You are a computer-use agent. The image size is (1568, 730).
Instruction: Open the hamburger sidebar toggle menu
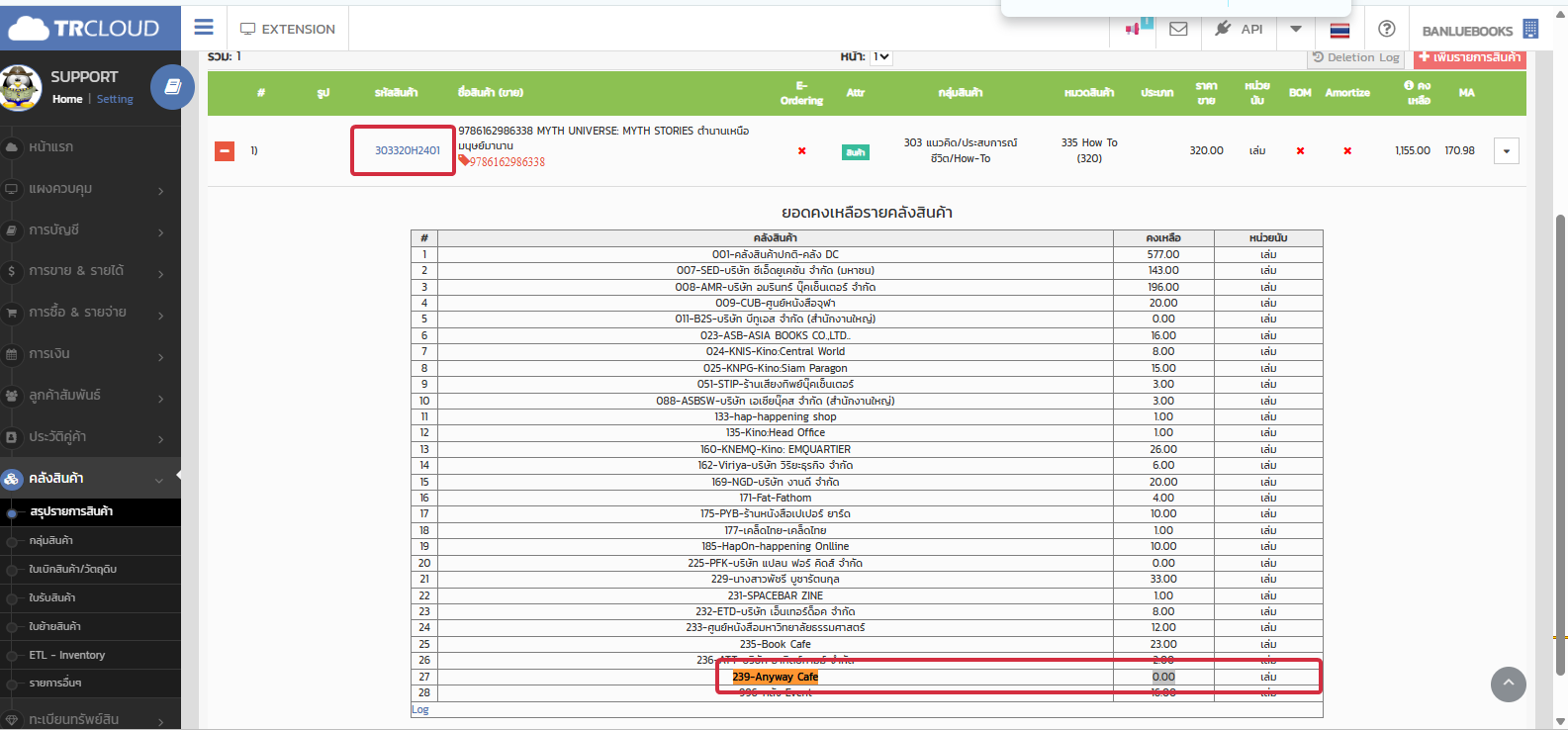pyautogui.click(x=204, y=28)
